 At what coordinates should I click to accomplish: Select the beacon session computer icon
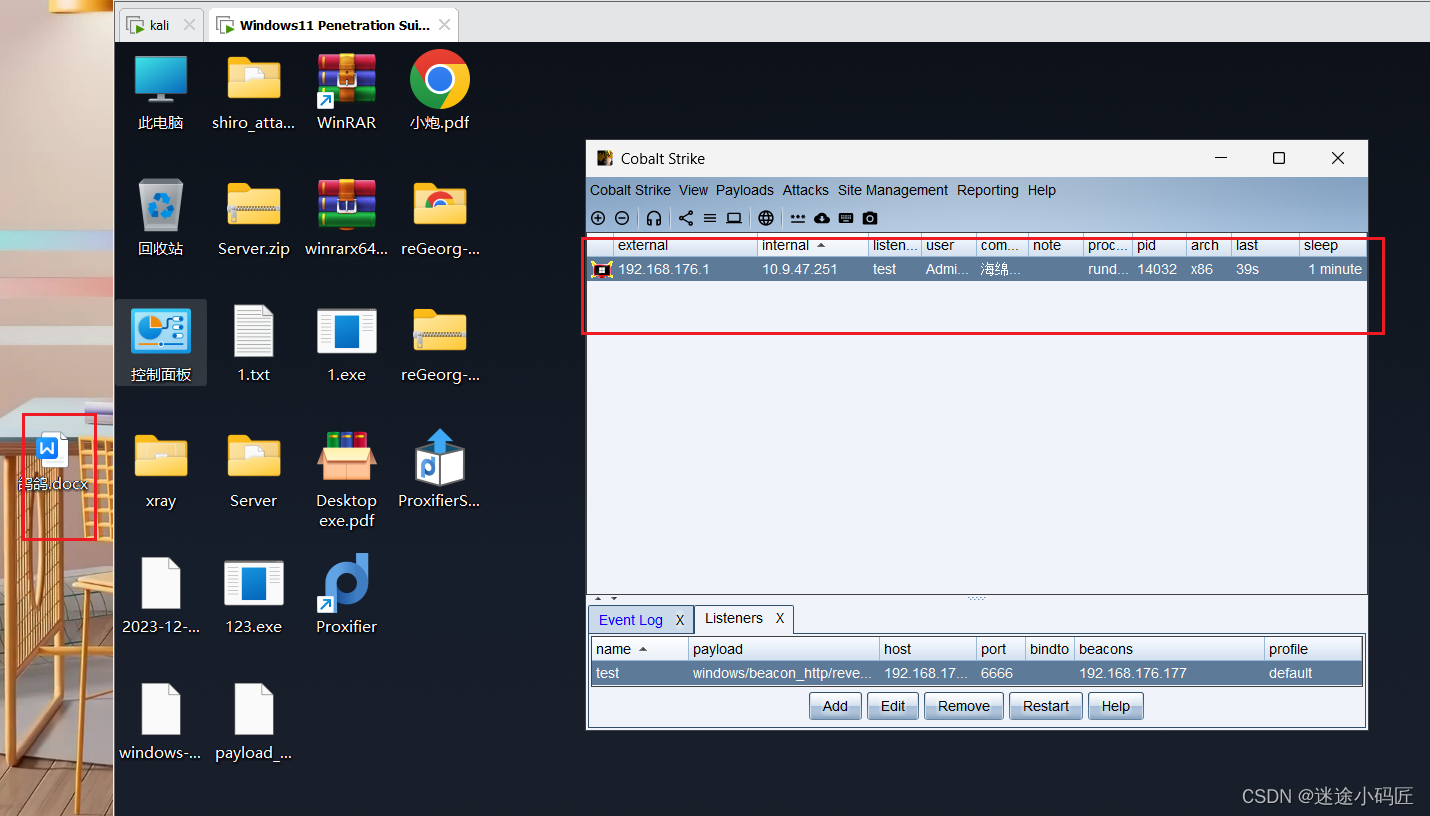pos(601,269)
